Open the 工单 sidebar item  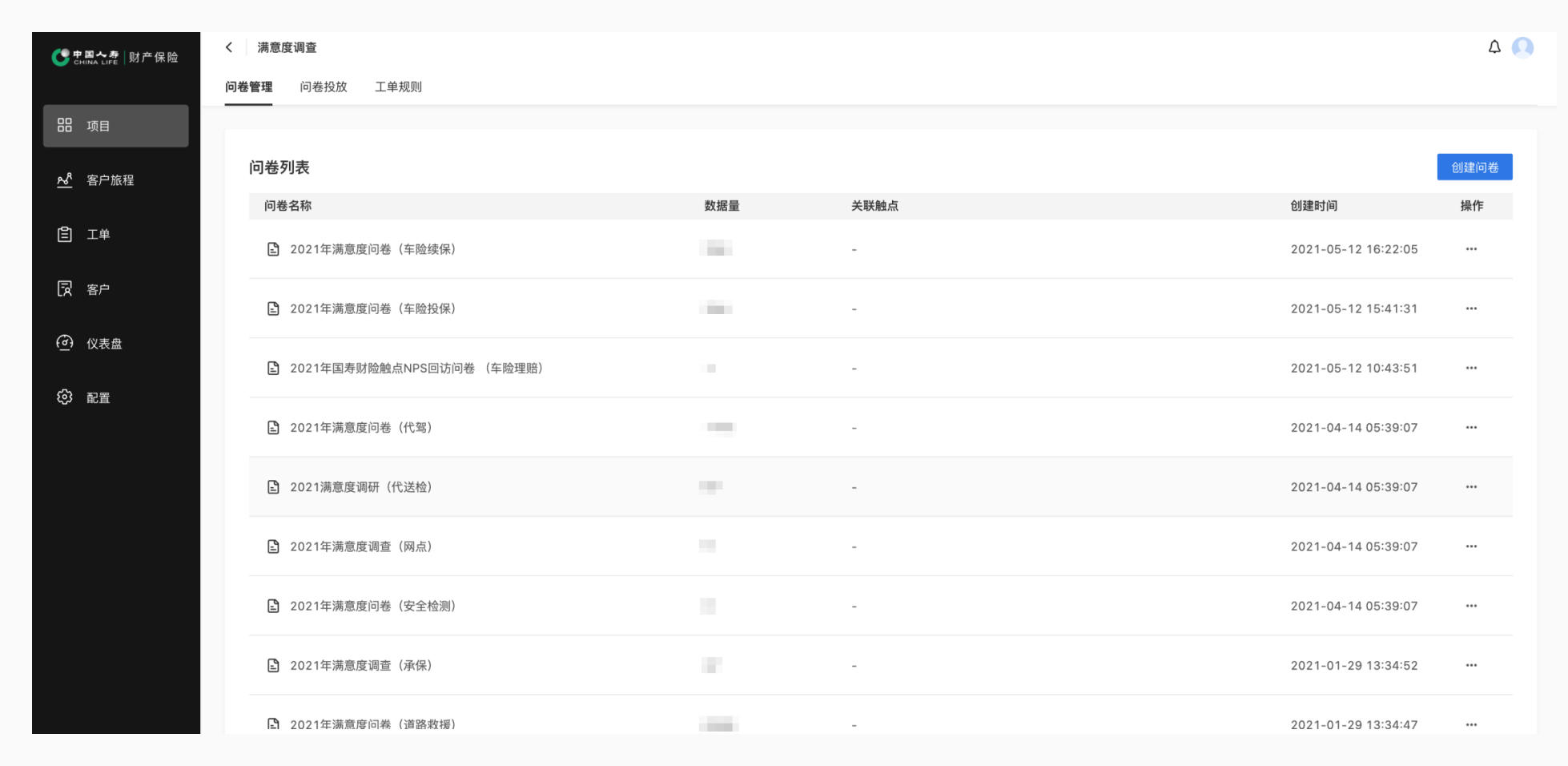pos(116,235)
